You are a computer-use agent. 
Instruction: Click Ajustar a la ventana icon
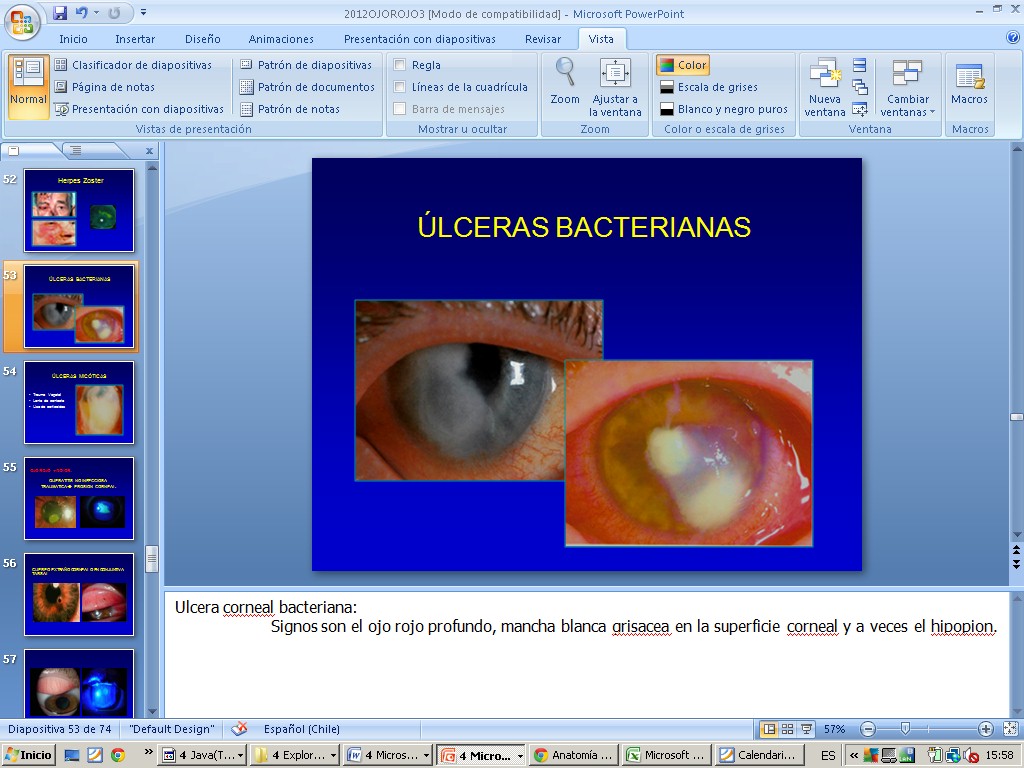coord(615,74)
